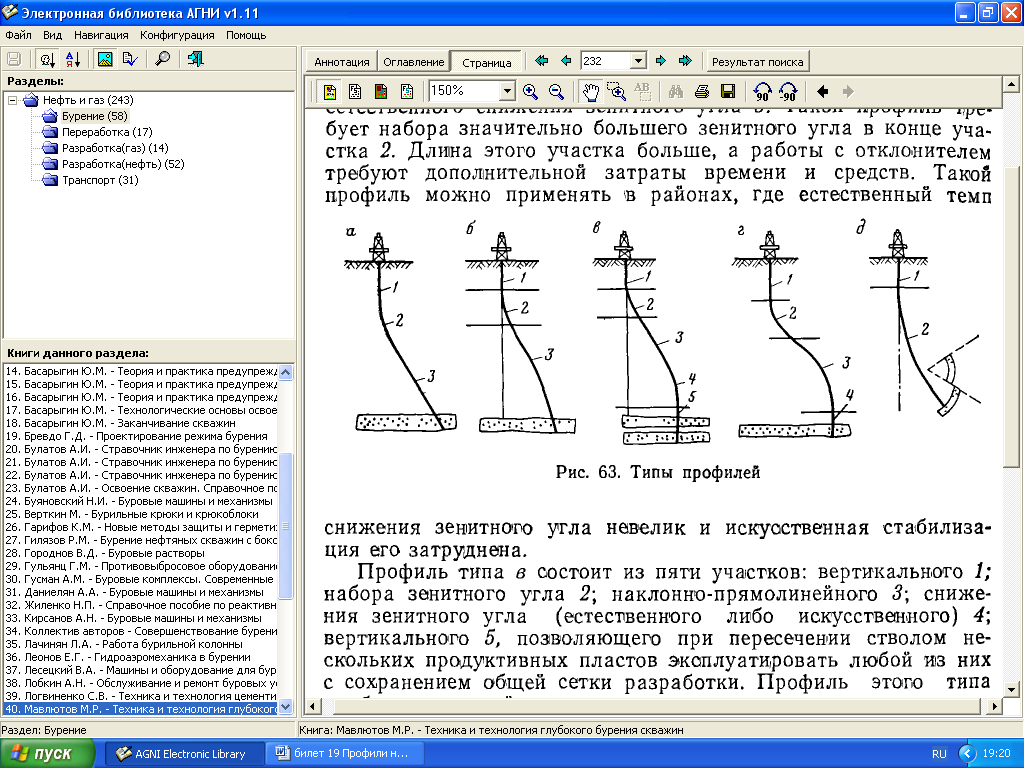Click the exit door icon
Viewport: 1024px width, 768px height.
tap(195, 59)
